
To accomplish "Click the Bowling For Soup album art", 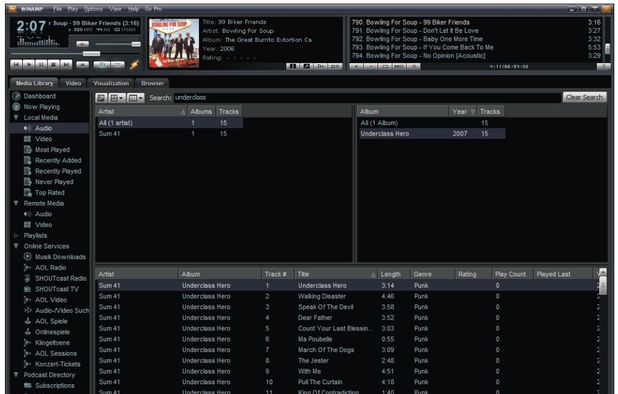I will click(x=174, y=43).
